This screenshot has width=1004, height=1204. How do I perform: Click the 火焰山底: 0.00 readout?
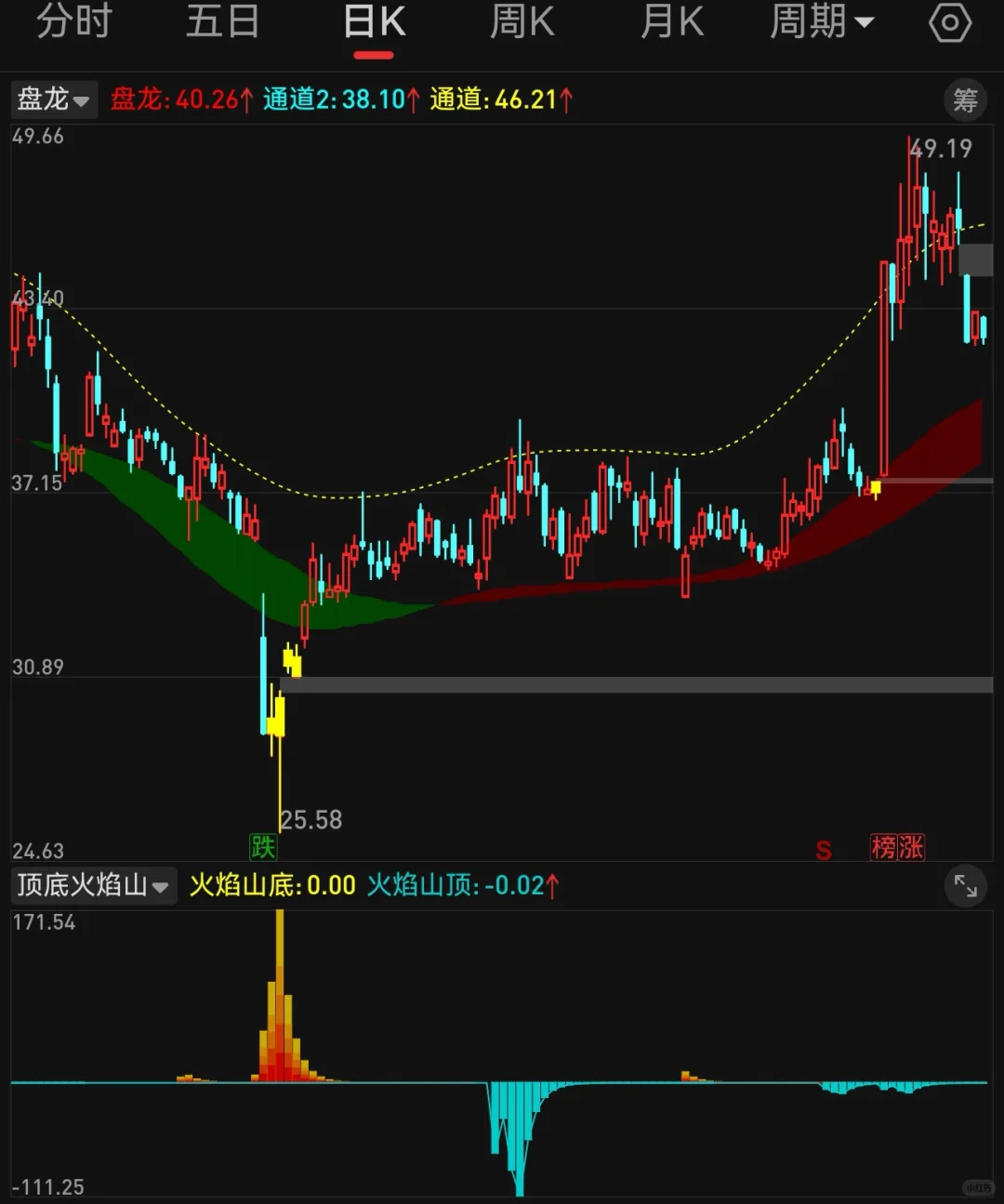[272, 885]
